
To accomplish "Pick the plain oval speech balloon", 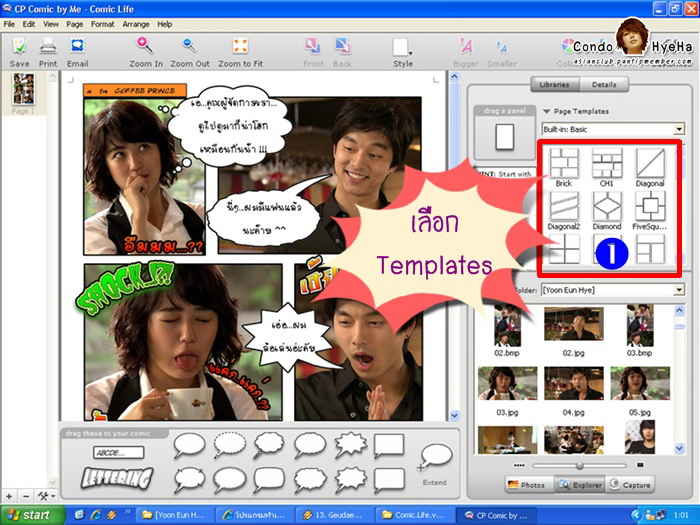I will [189, 445].
